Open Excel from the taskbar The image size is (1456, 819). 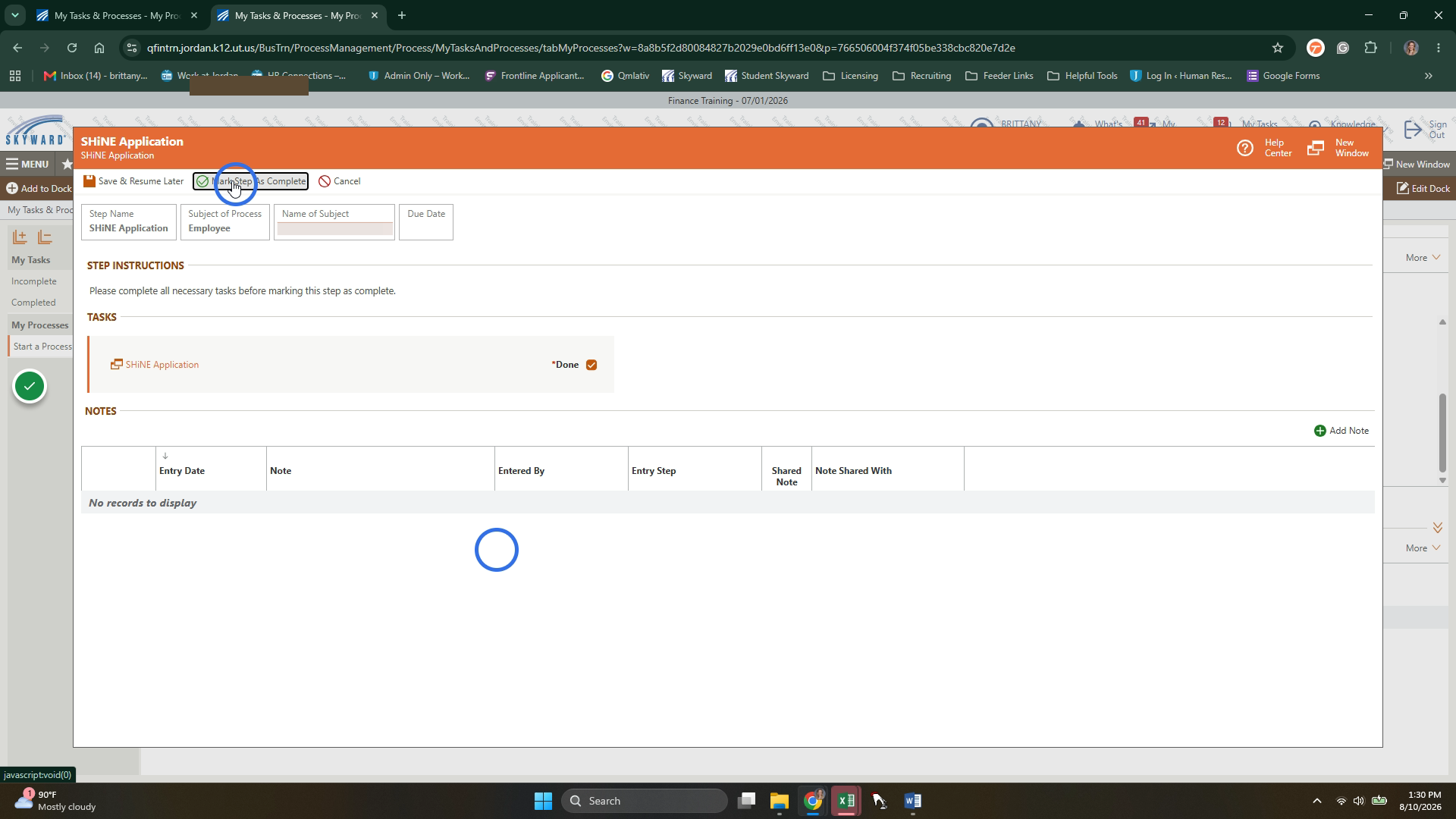point(846,801)
